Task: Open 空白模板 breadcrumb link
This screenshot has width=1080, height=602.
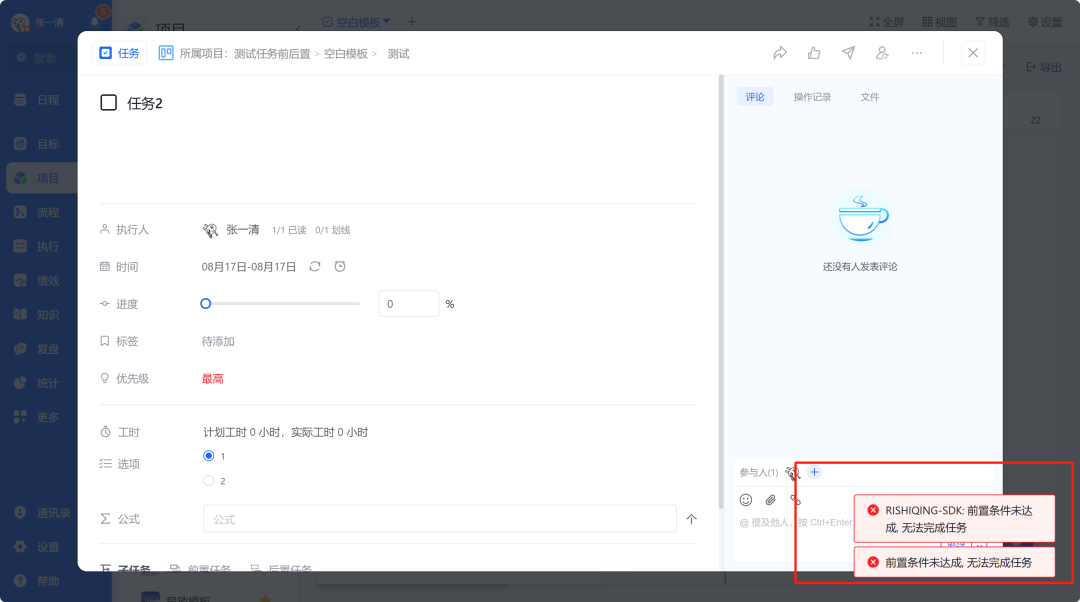Action: point(346,54)
